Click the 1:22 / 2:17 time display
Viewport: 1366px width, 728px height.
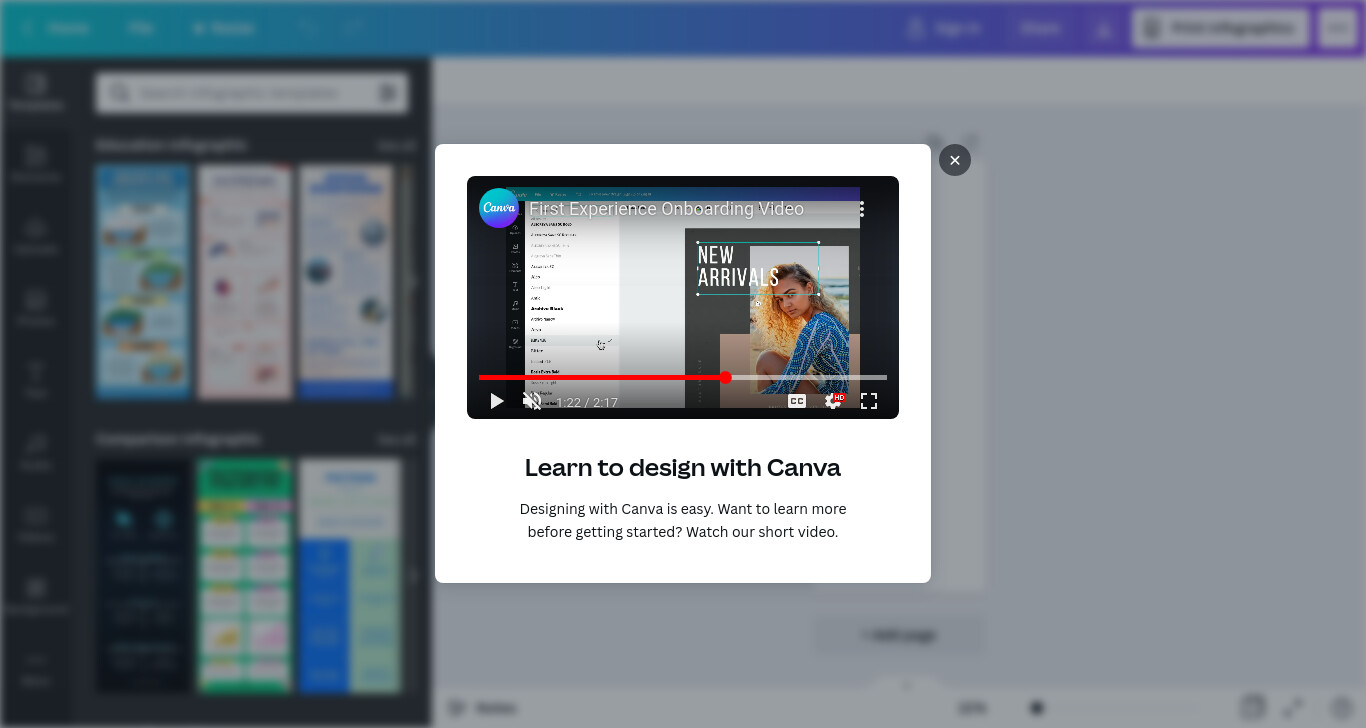pos(587,402)
